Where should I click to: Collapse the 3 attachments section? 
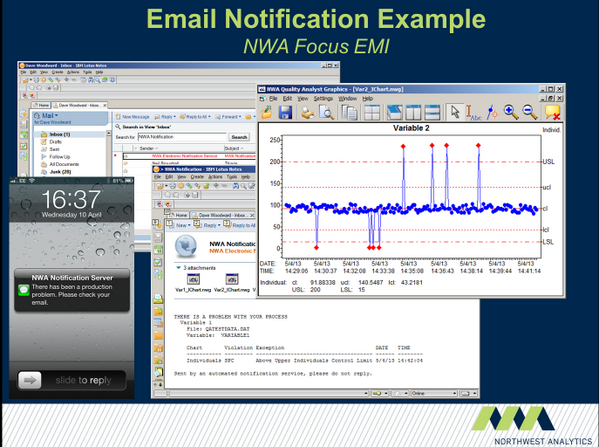coord(178,268)
